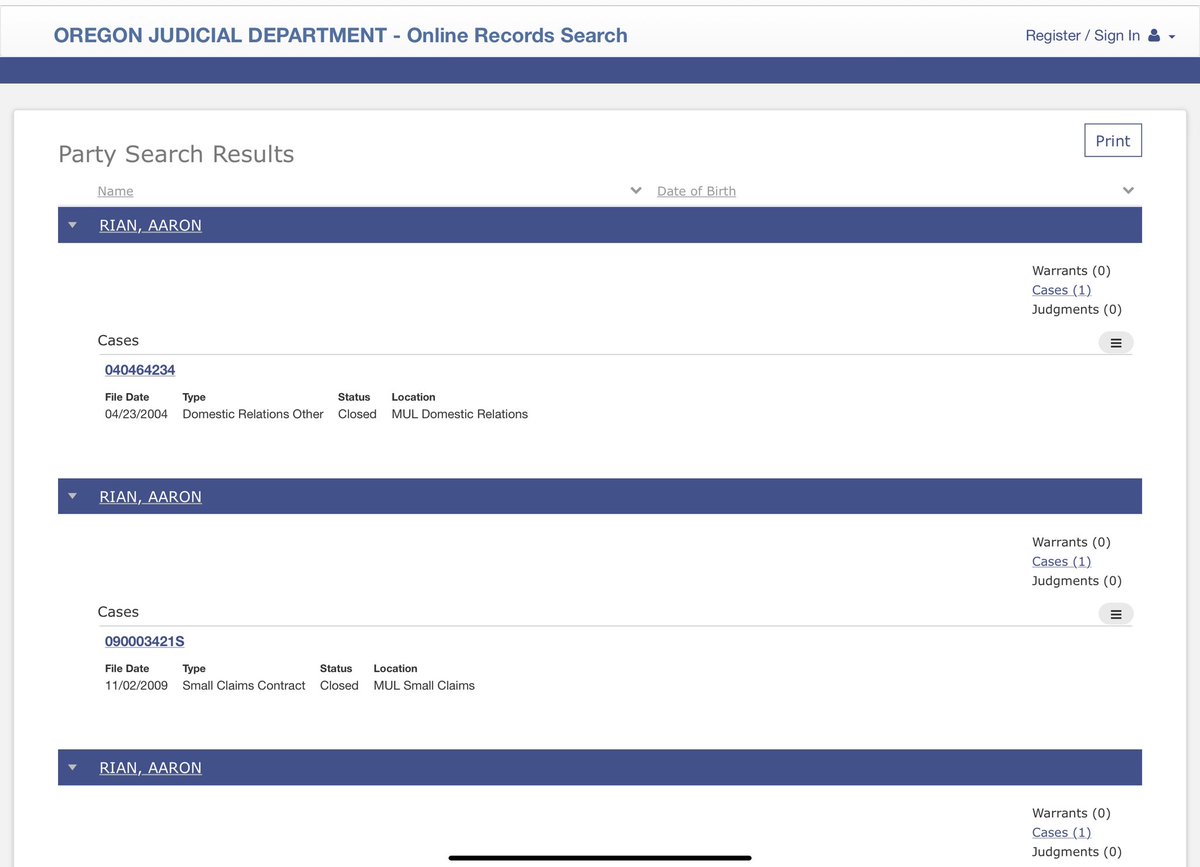Expand the Register / Sign In dropdown caret
The height and width of the screenshot is (867, 1200).
pyautogui.click(x=1172, y=36)
